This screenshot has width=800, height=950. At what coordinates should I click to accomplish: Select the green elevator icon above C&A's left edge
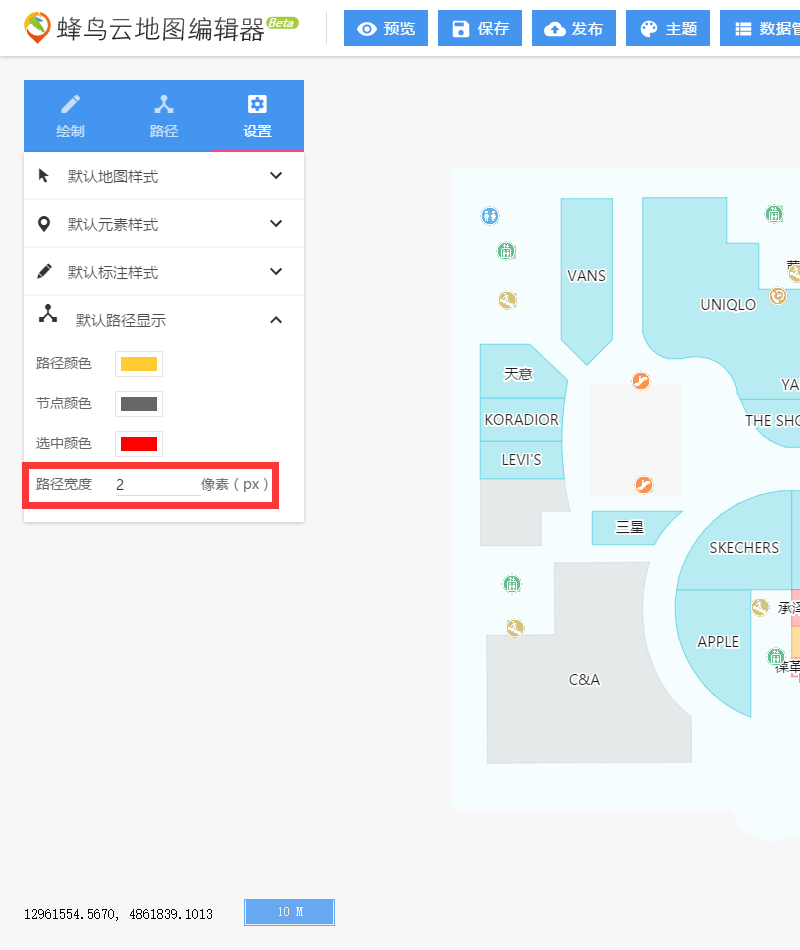click(512, 584)
